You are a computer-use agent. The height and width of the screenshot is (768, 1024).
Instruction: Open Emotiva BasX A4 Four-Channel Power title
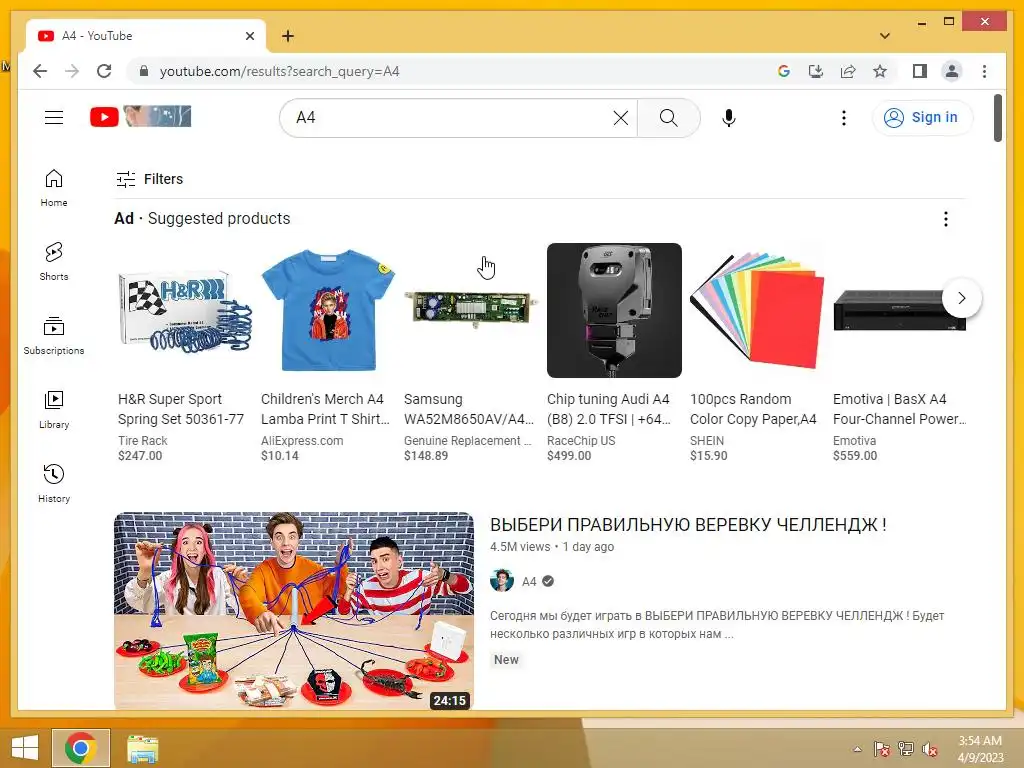[900, 409]
